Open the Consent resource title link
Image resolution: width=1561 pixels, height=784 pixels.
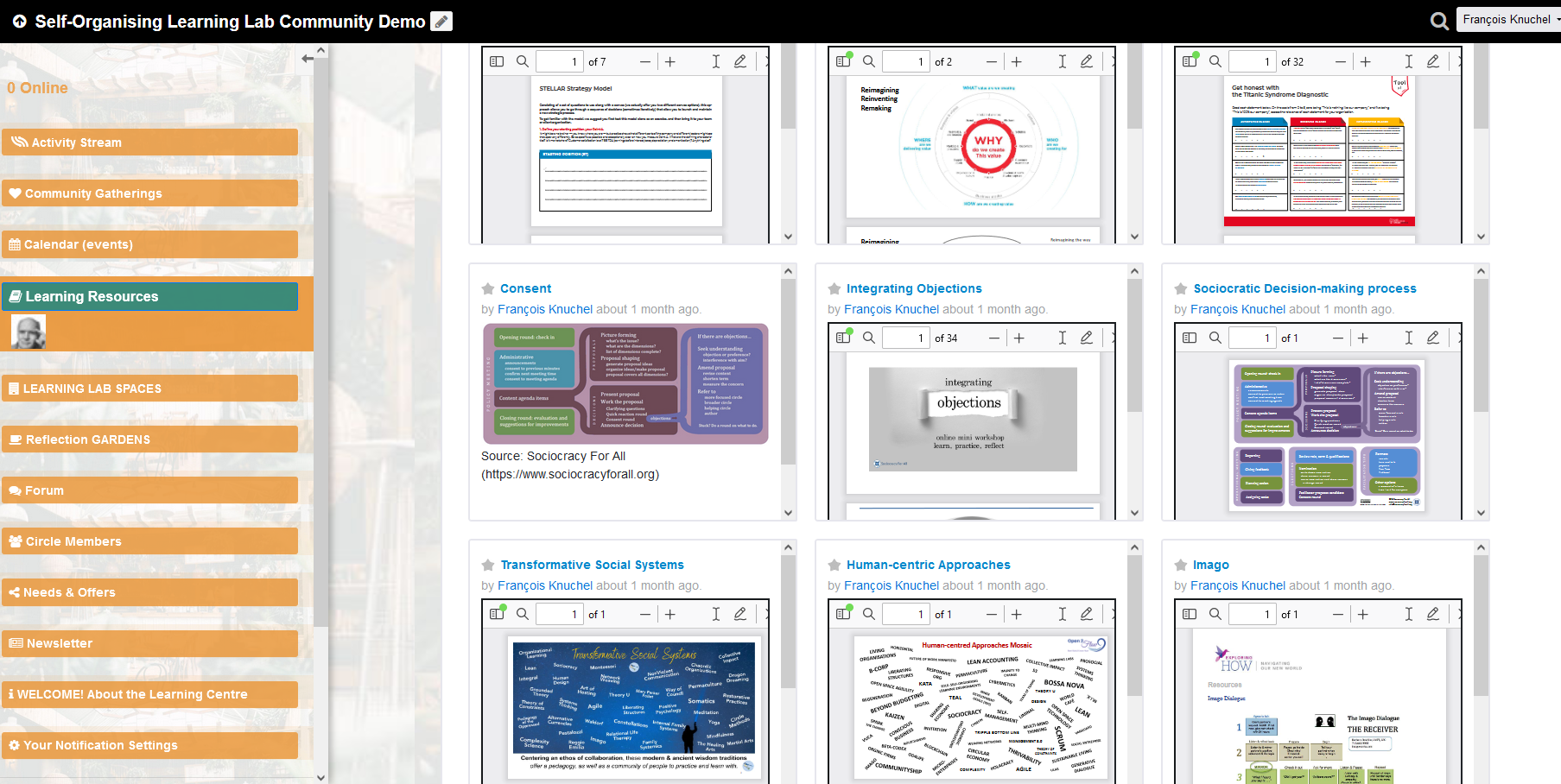click(525, 288)
